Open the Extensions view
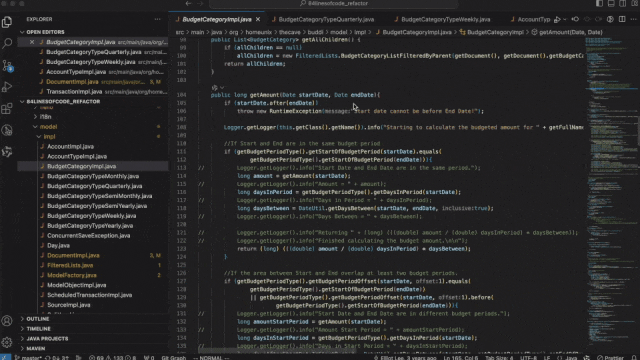Viewport: 640px width, 360px height. [x=7, y=109]
